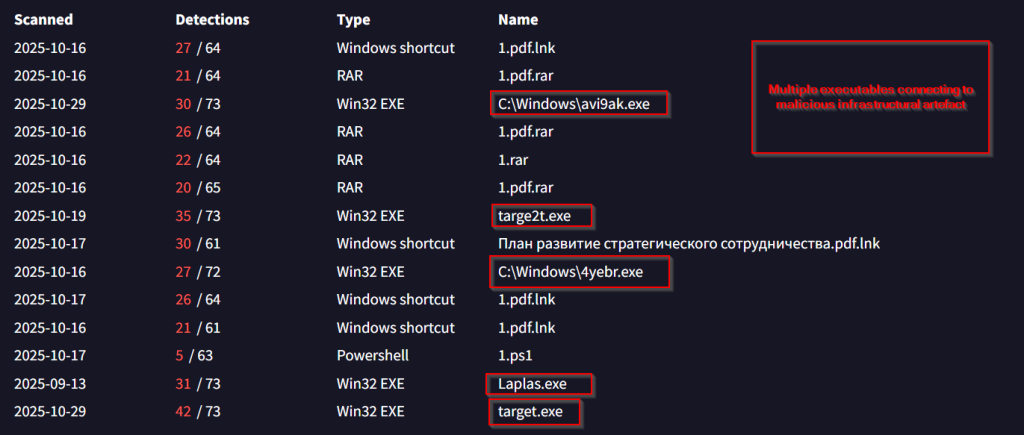Open the Russian-named .pdf.lnk shortcut entry
Image resolution: width=1024 pixels, height=435 pixels.
(687, 244)
